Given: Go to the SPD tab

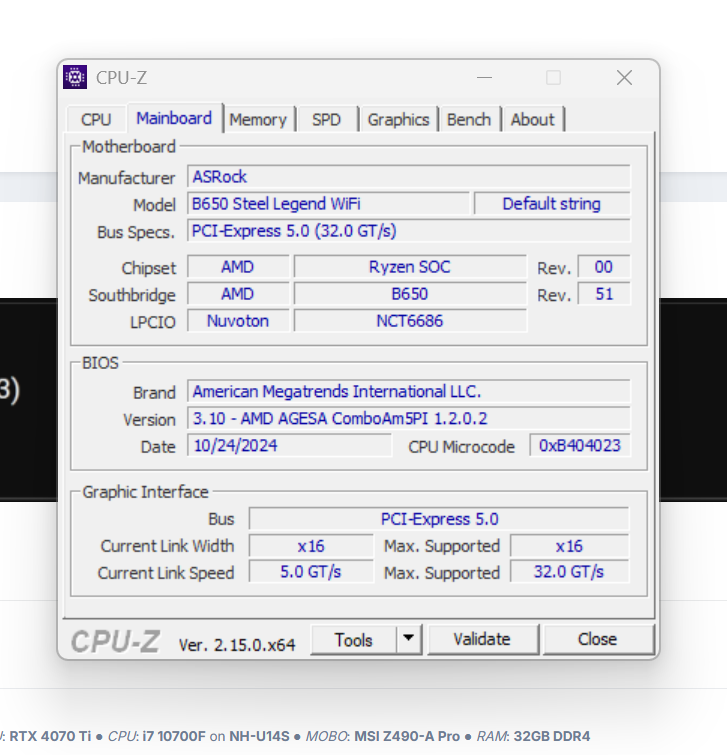Looking at the screenshot, I should [326, 119].
